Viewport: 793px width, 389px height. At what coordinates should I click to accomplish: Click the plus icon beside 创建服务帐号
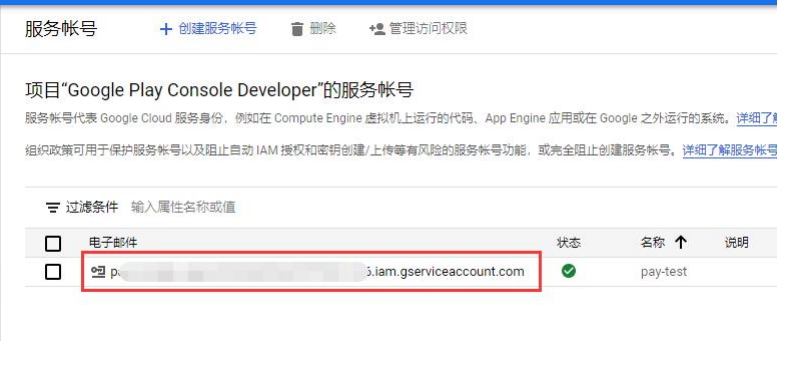(x=165, y=29)
